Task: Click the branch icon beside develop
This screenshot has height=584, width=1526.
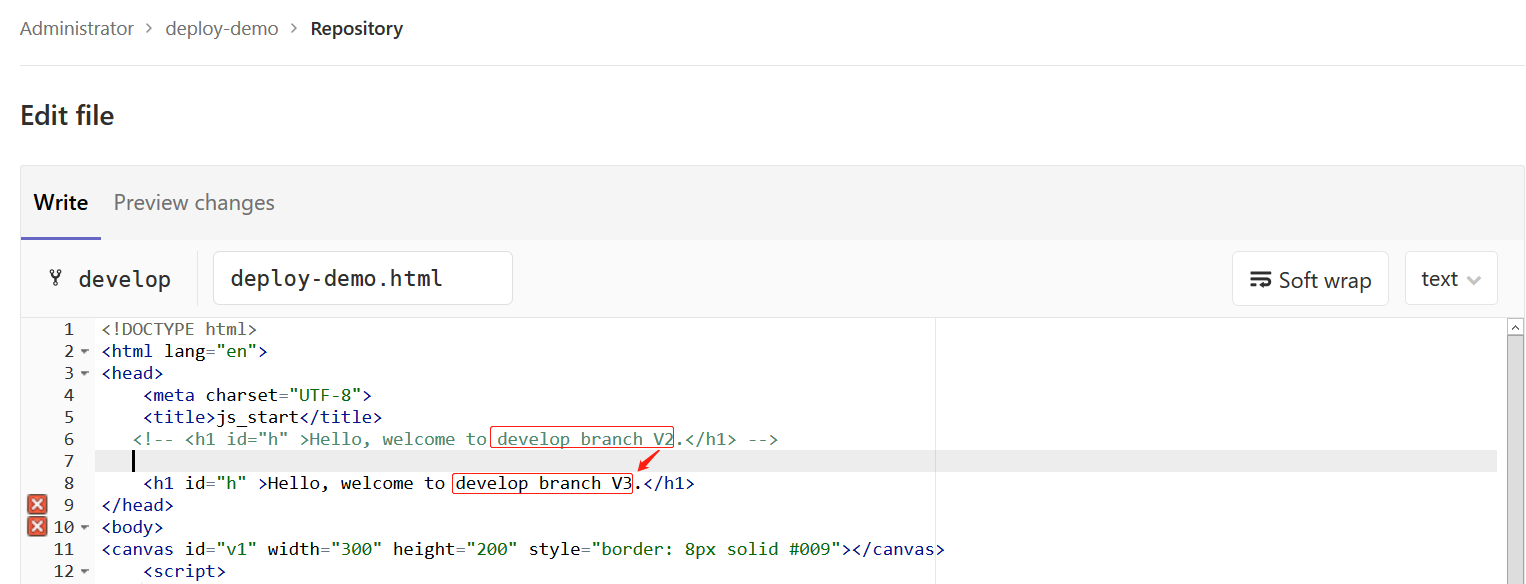Action: click(56, 279)
